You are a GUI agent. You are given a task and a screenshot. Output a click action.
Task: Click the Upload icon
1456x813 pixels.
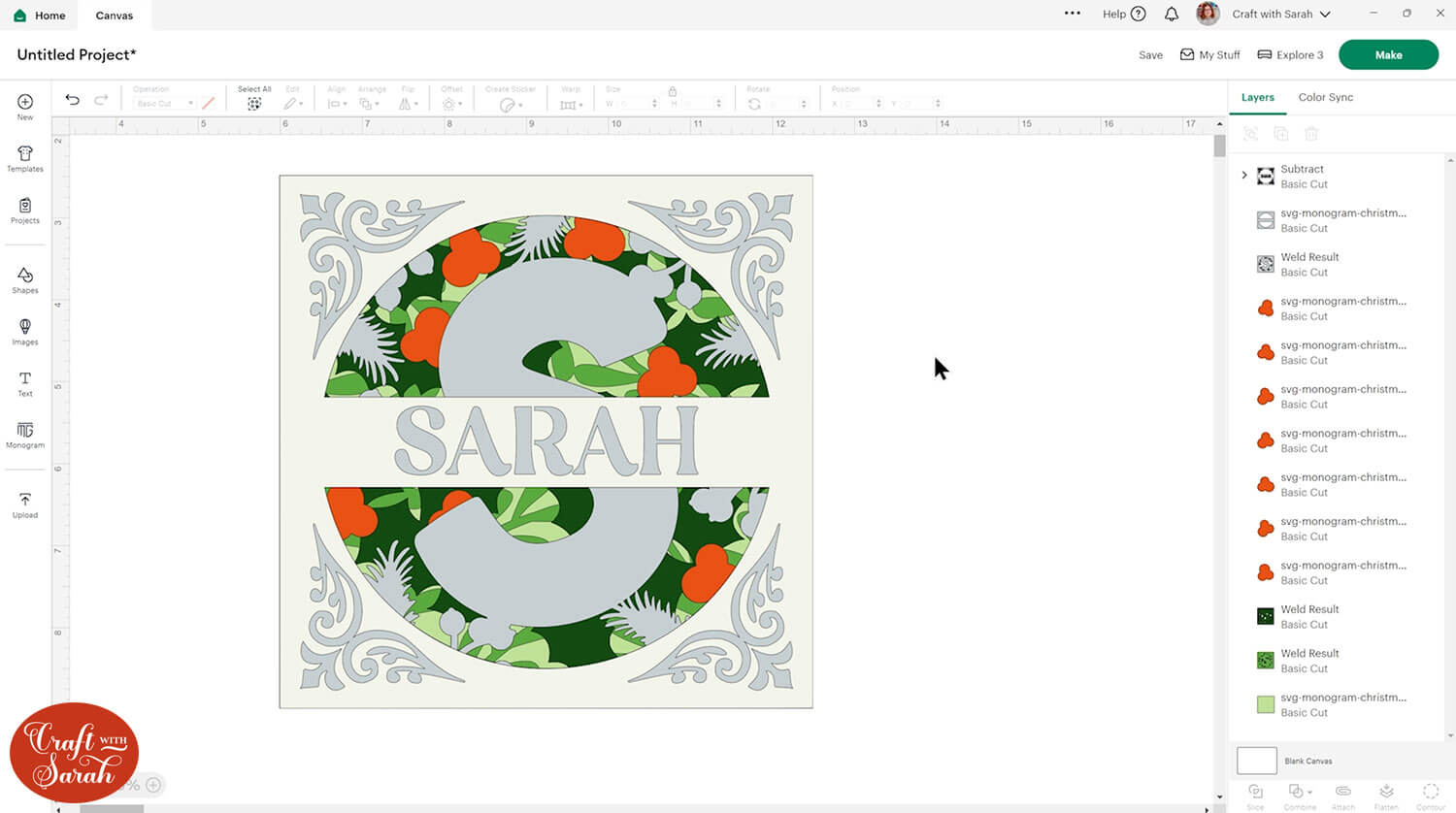[x=25, y=504]
